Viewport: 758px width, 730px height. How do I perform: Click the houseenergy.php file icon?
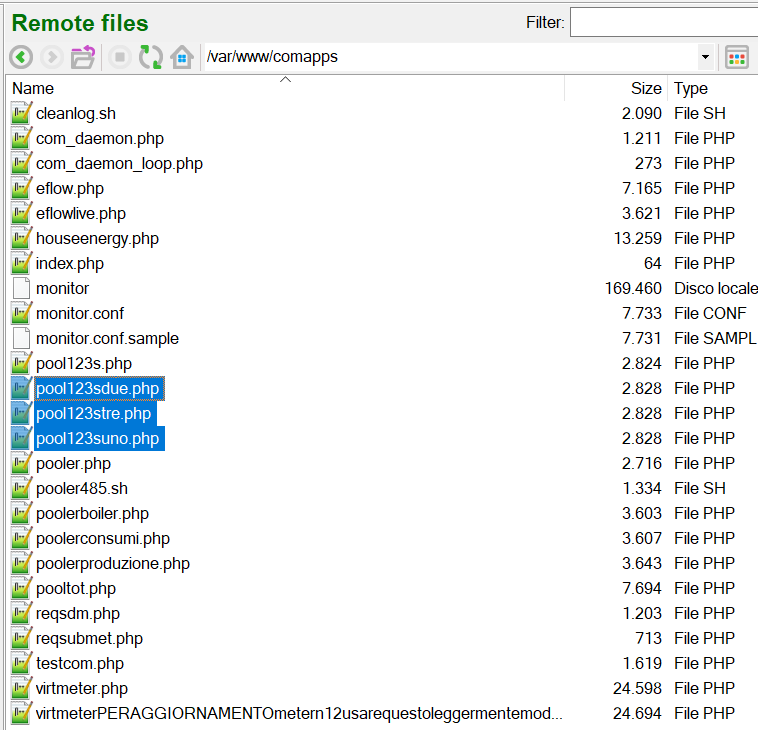[x=21, y=238]
